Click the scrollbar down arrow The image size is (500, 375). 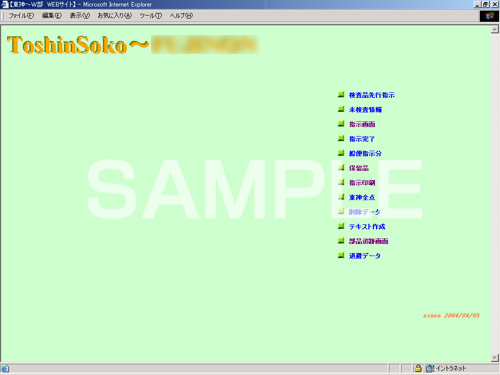tap(495, 358)
